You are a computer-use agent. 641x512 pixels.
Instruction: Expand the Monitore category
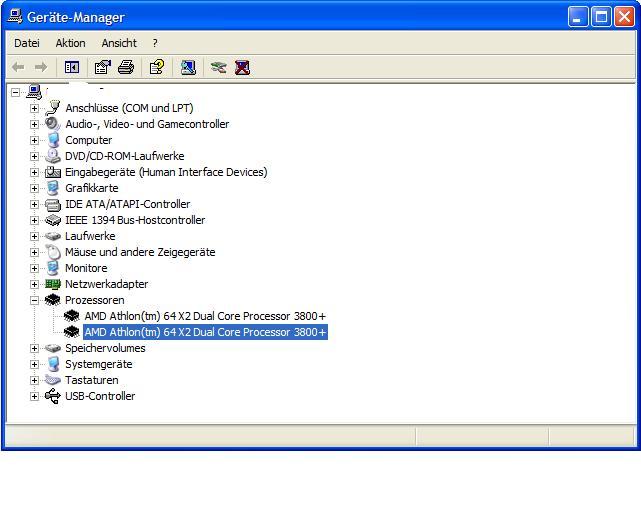click(34, 268)
